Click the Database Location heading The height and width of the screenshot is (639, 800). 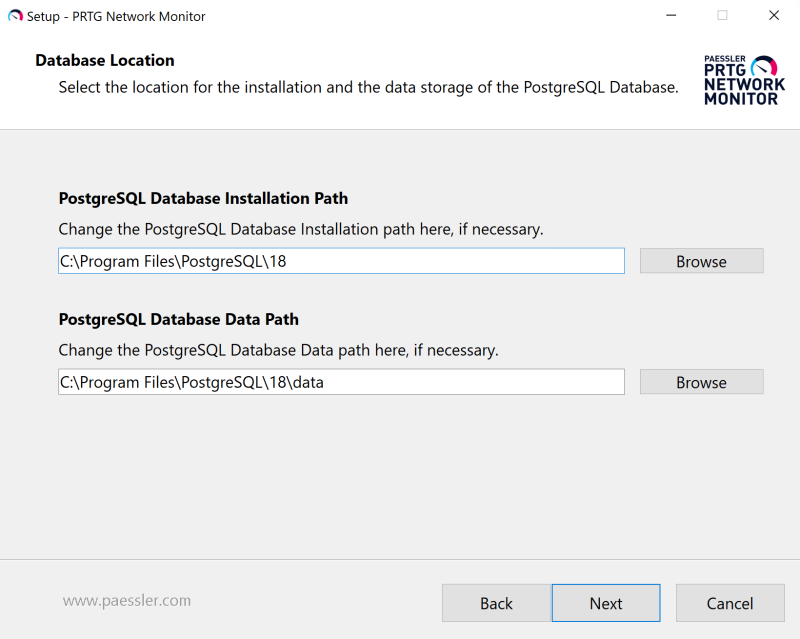click(x=105, y=60)
